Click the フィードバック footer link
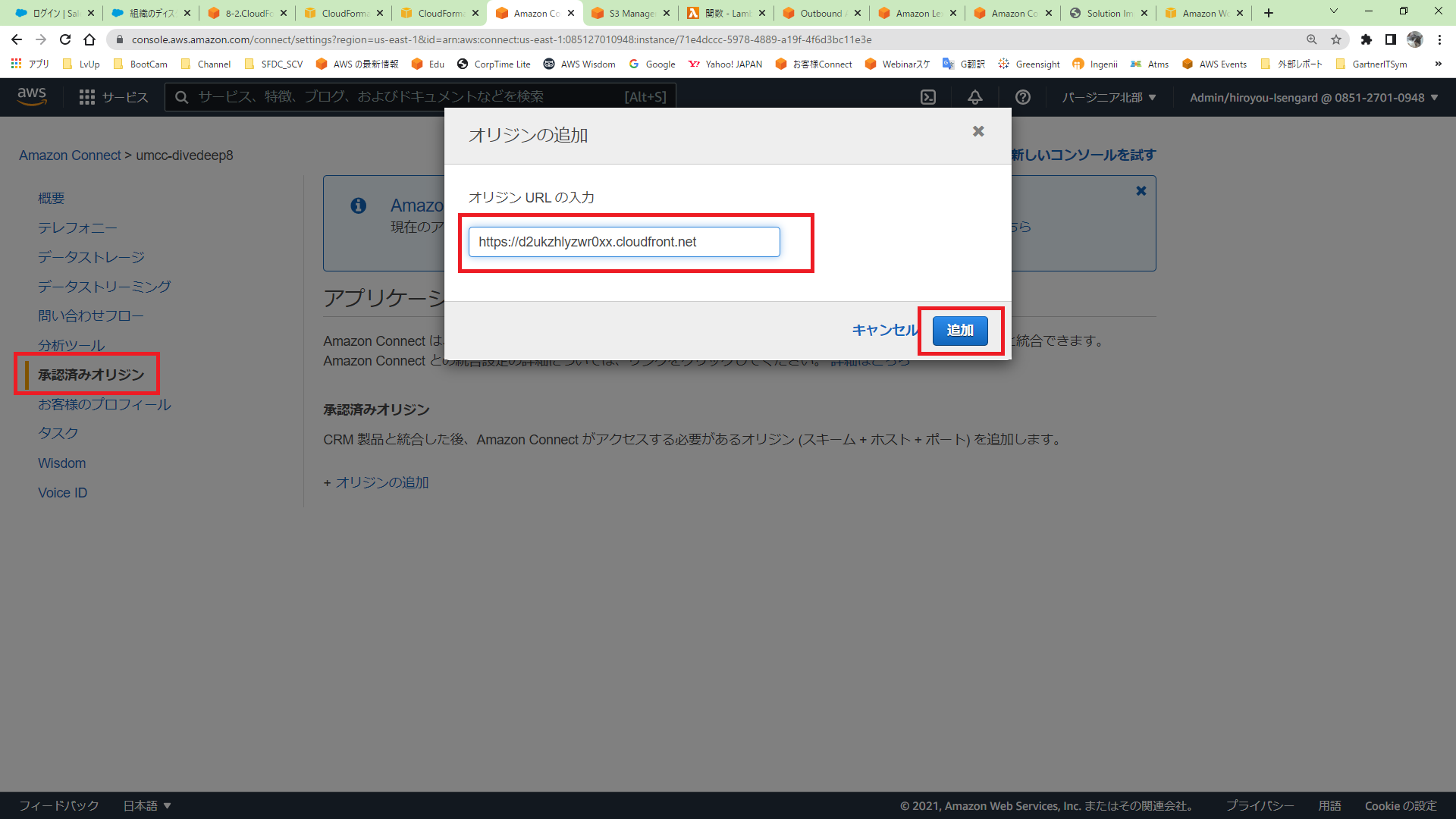 point(59,805)
